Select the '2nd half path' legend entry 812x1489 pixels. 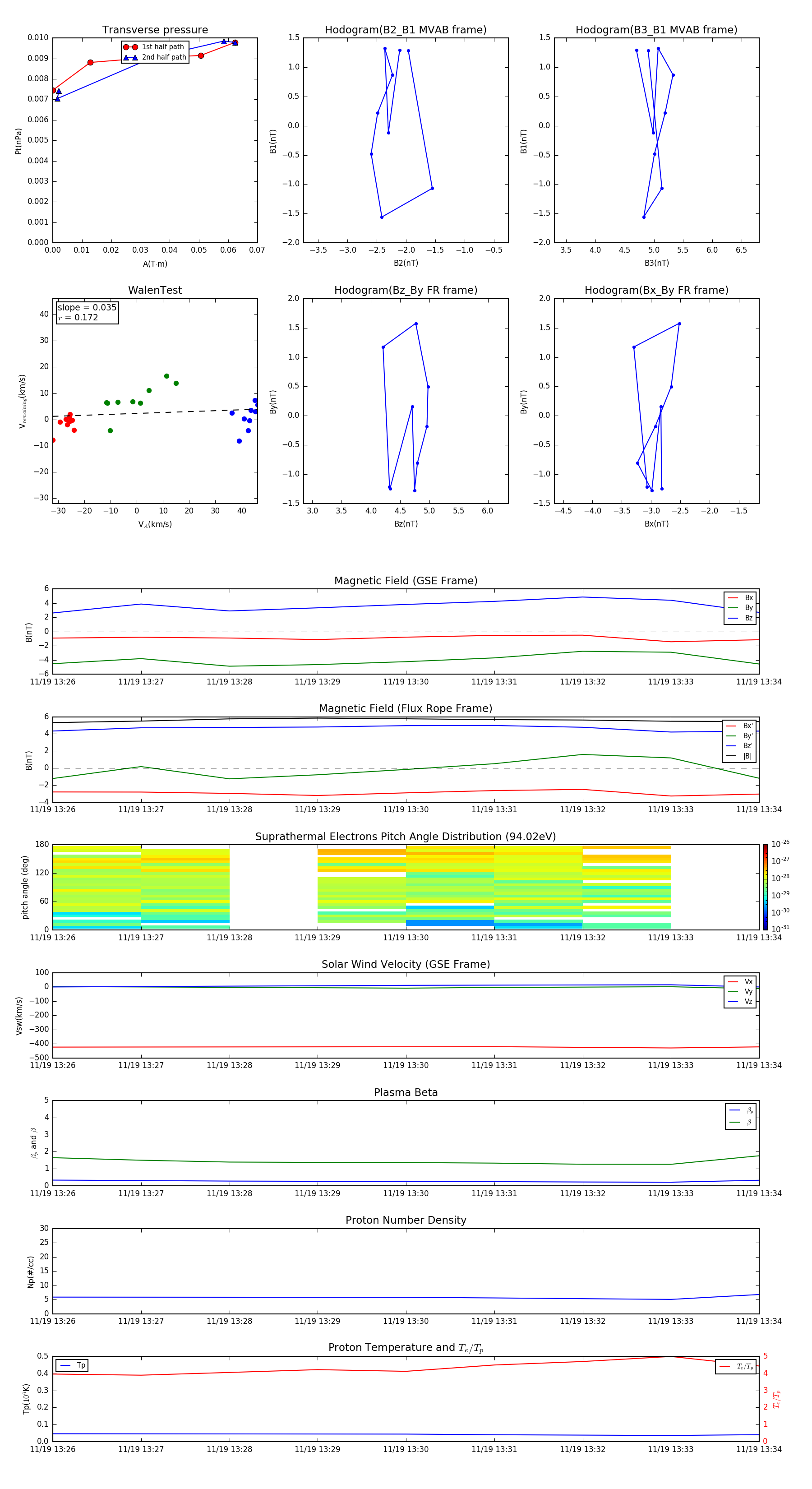click(154, 57)
